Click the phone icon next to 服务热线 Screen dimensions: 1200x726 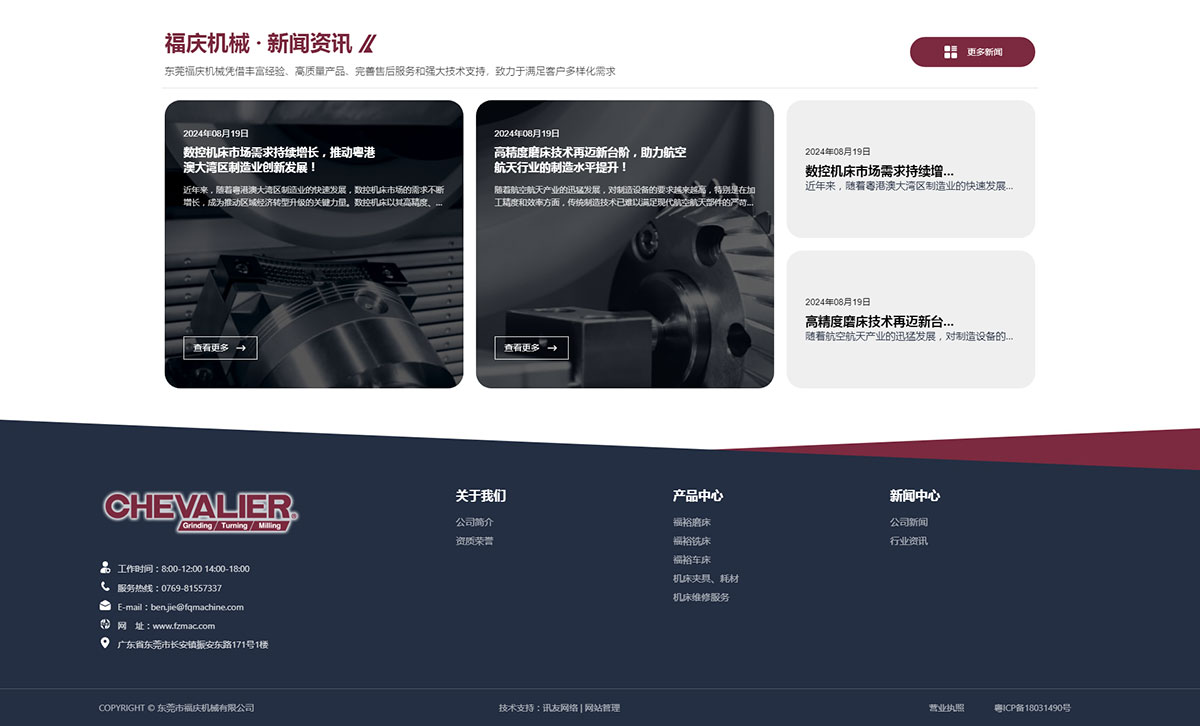103,587
